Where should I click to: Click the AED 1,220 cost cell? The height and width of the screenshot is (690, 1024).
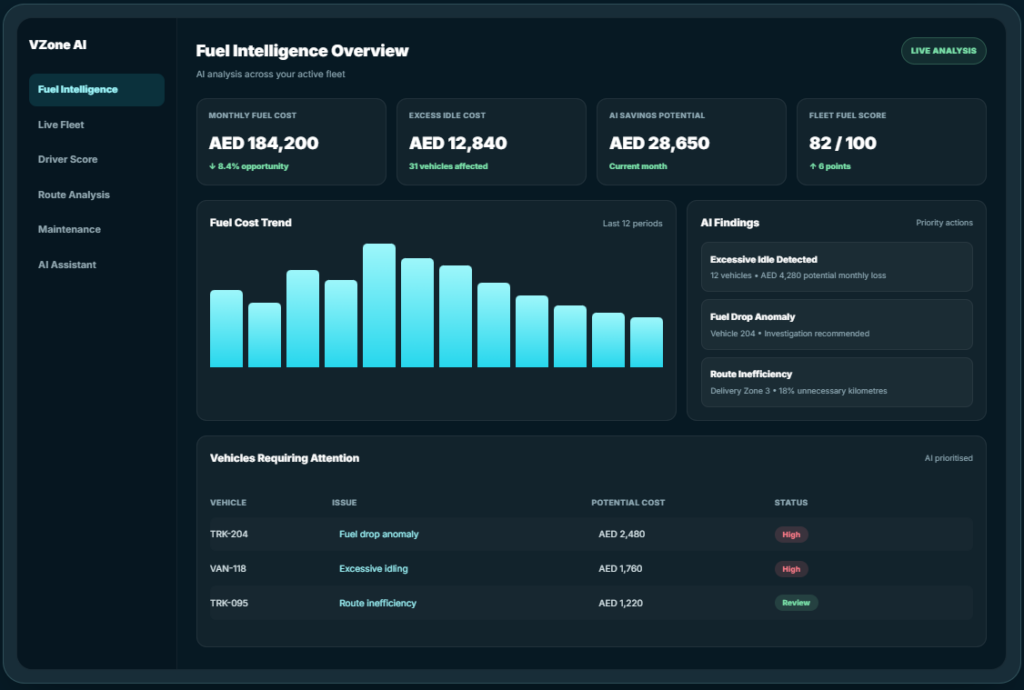(620, 603)
